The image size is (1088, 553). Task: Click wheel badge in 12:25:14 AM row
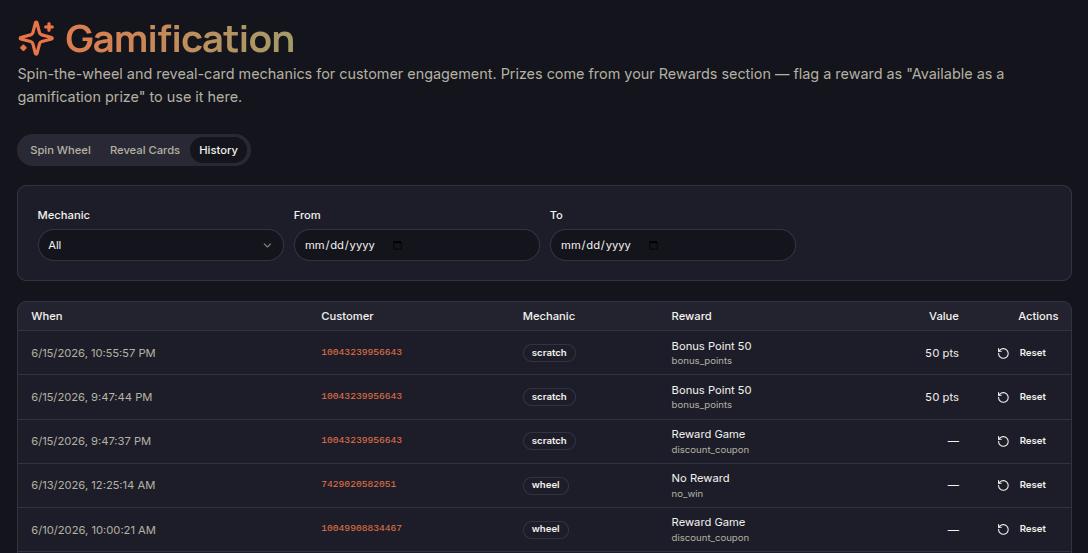(545, 485)
